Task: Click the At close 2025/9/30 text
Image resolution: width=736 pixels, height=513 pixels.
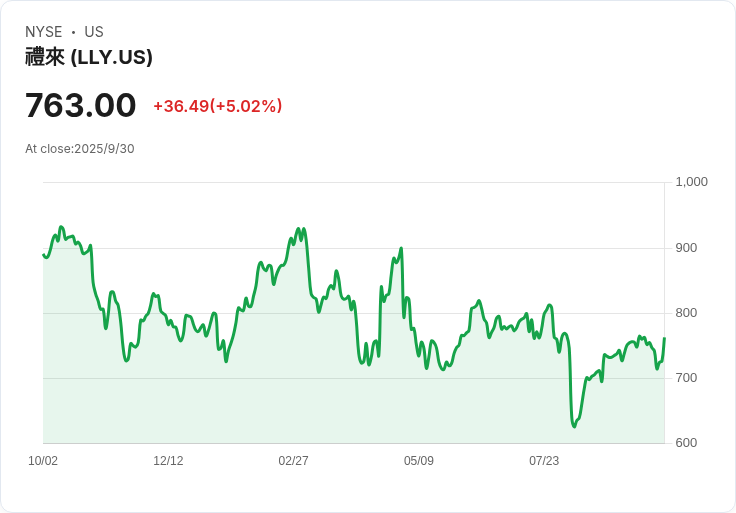Action: (x=80, y=149)
